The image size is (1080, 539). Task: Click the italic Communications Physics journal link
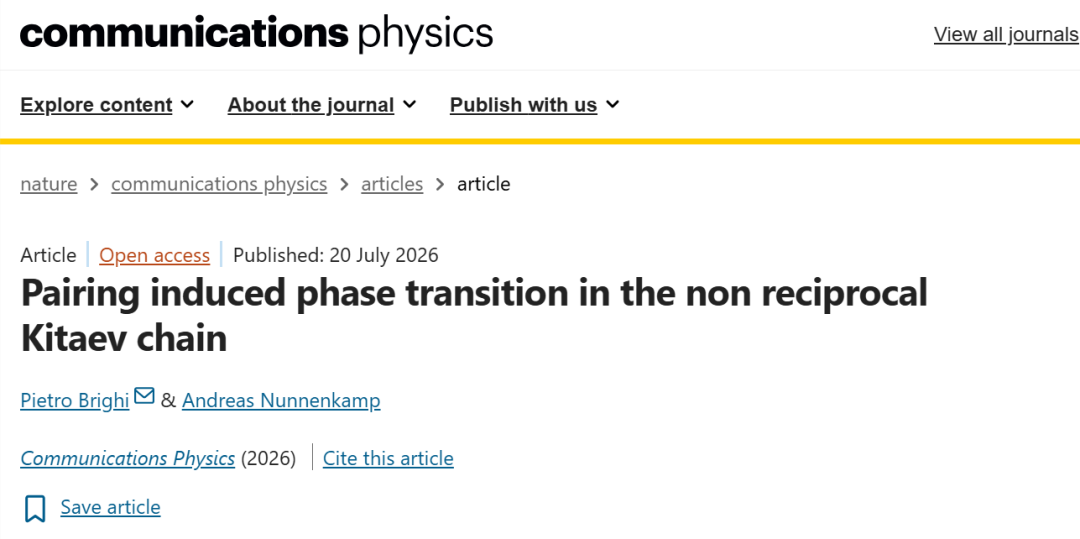coord(128,458)
